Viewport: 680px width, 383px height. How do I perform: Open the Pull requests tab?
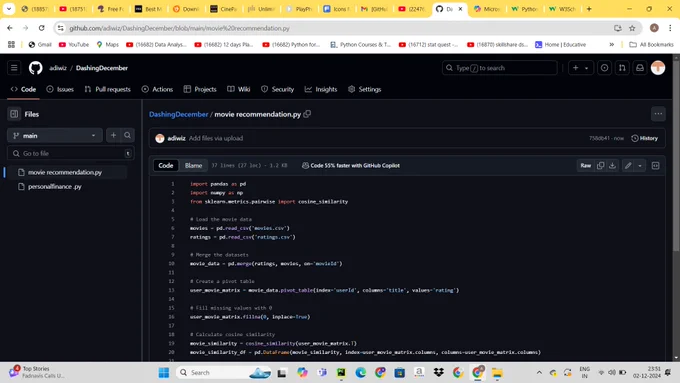108,89
